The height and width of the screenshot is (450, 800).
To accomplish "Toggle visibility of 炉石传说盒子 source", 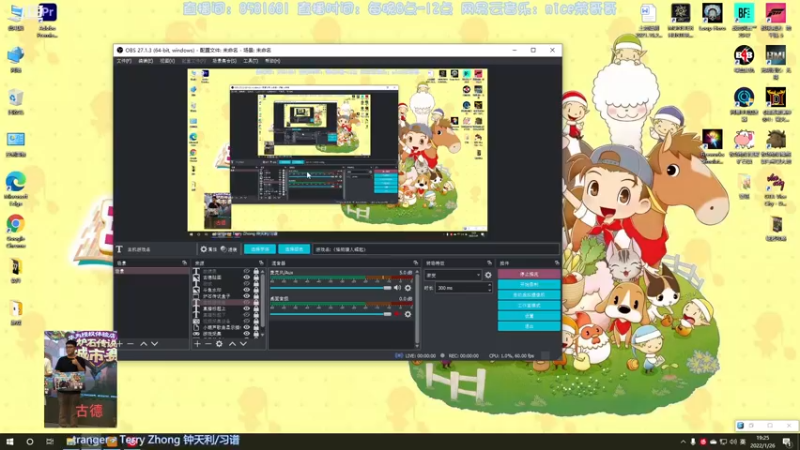I will [246, 296].
